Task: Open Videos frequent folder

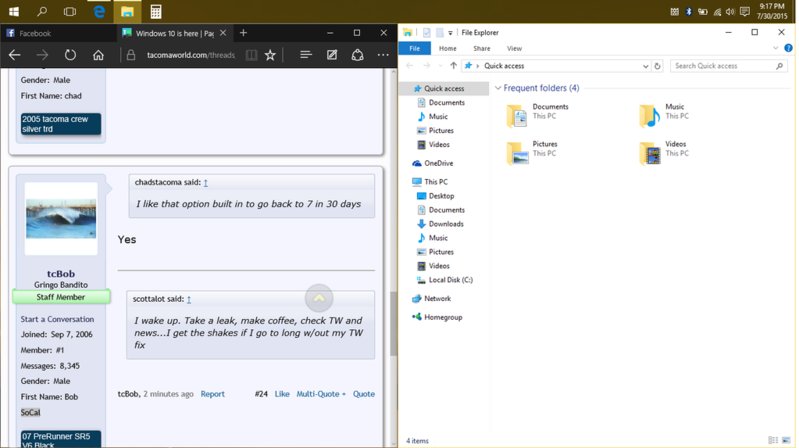Action: (663, 151)
